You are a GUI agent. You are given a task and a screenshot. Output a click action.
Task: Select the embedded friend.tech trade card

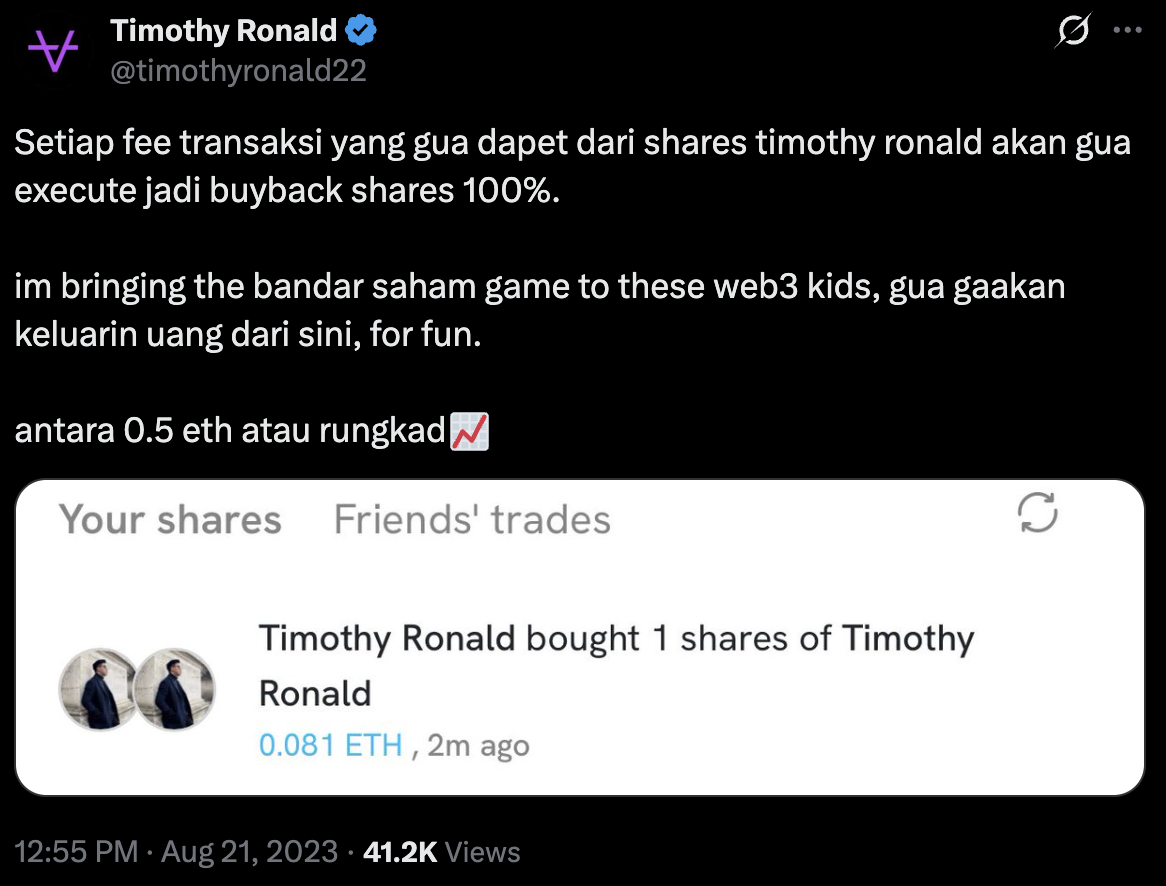583,637
